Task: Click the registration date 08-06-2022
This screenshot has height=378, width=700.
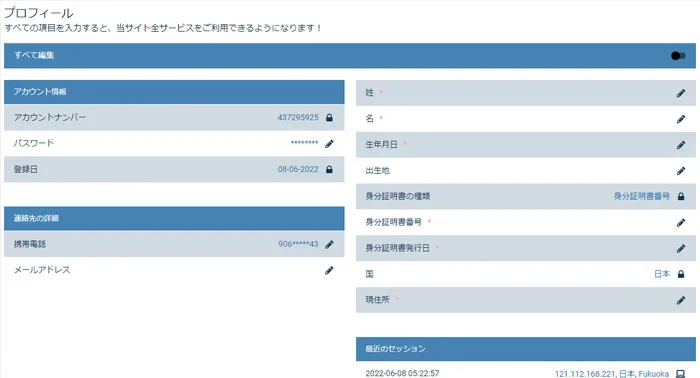Action: click(298, 169)
